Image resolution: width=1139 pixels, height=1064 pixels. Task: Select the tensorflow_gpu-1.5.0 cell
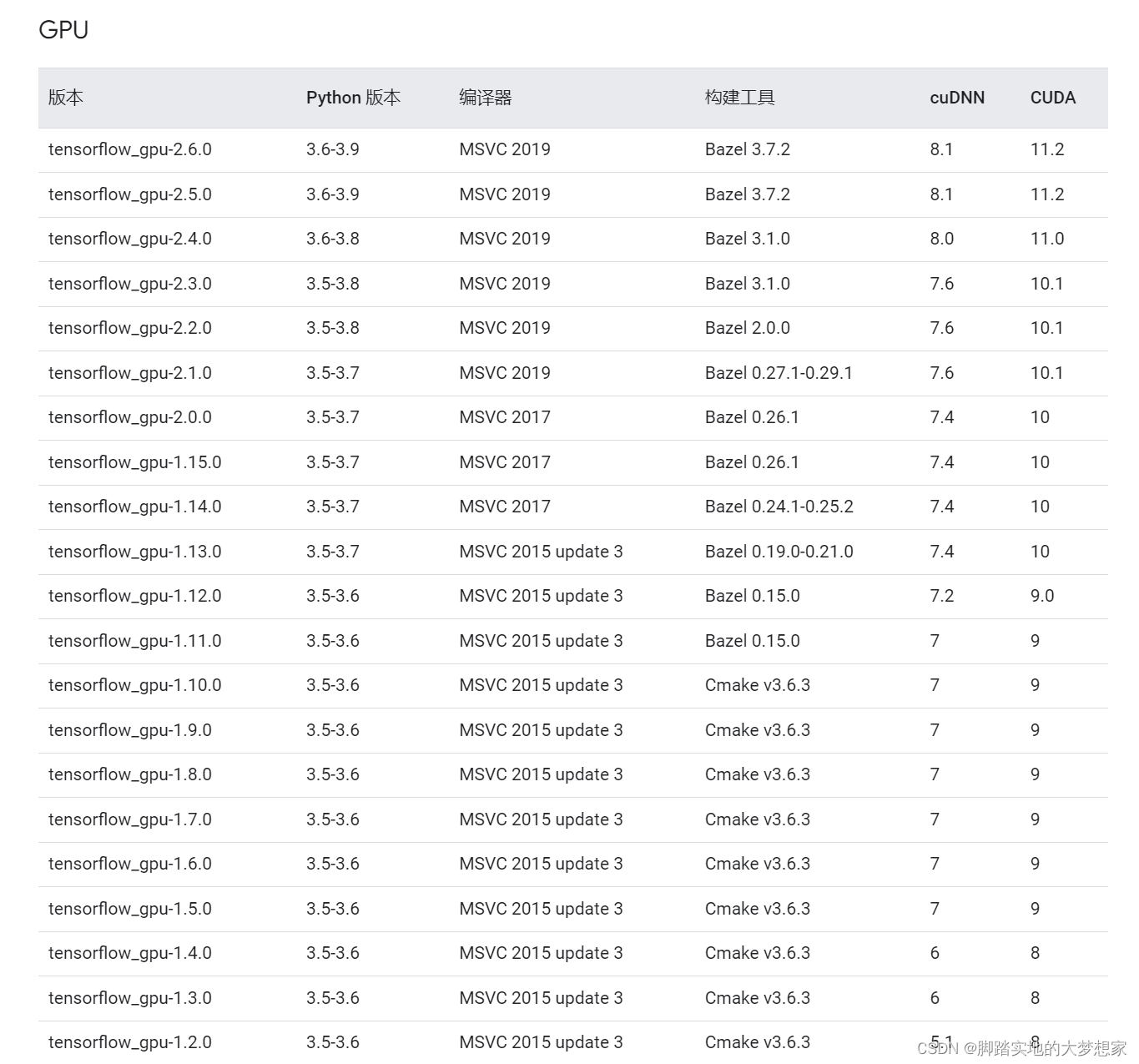(x=130, y=909)
